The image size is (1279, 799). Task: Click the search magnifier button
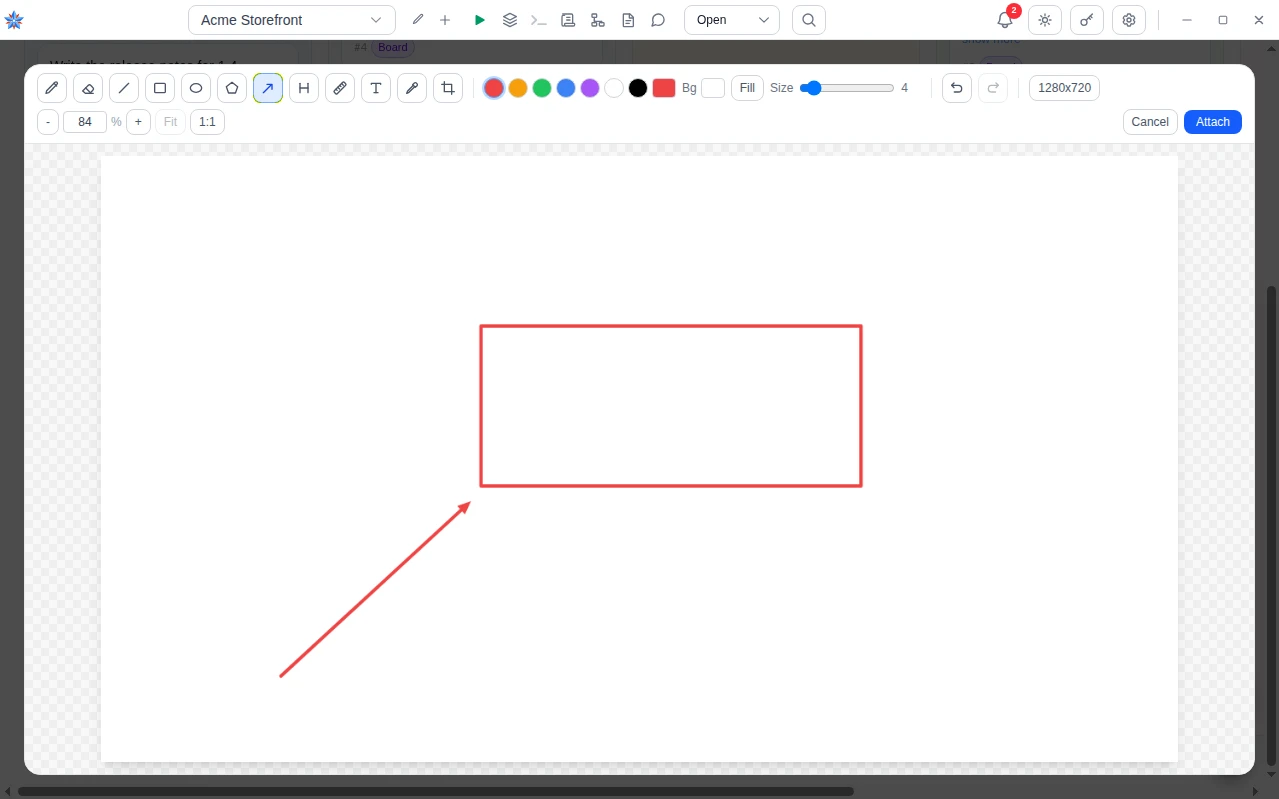(x=809, y=20)
